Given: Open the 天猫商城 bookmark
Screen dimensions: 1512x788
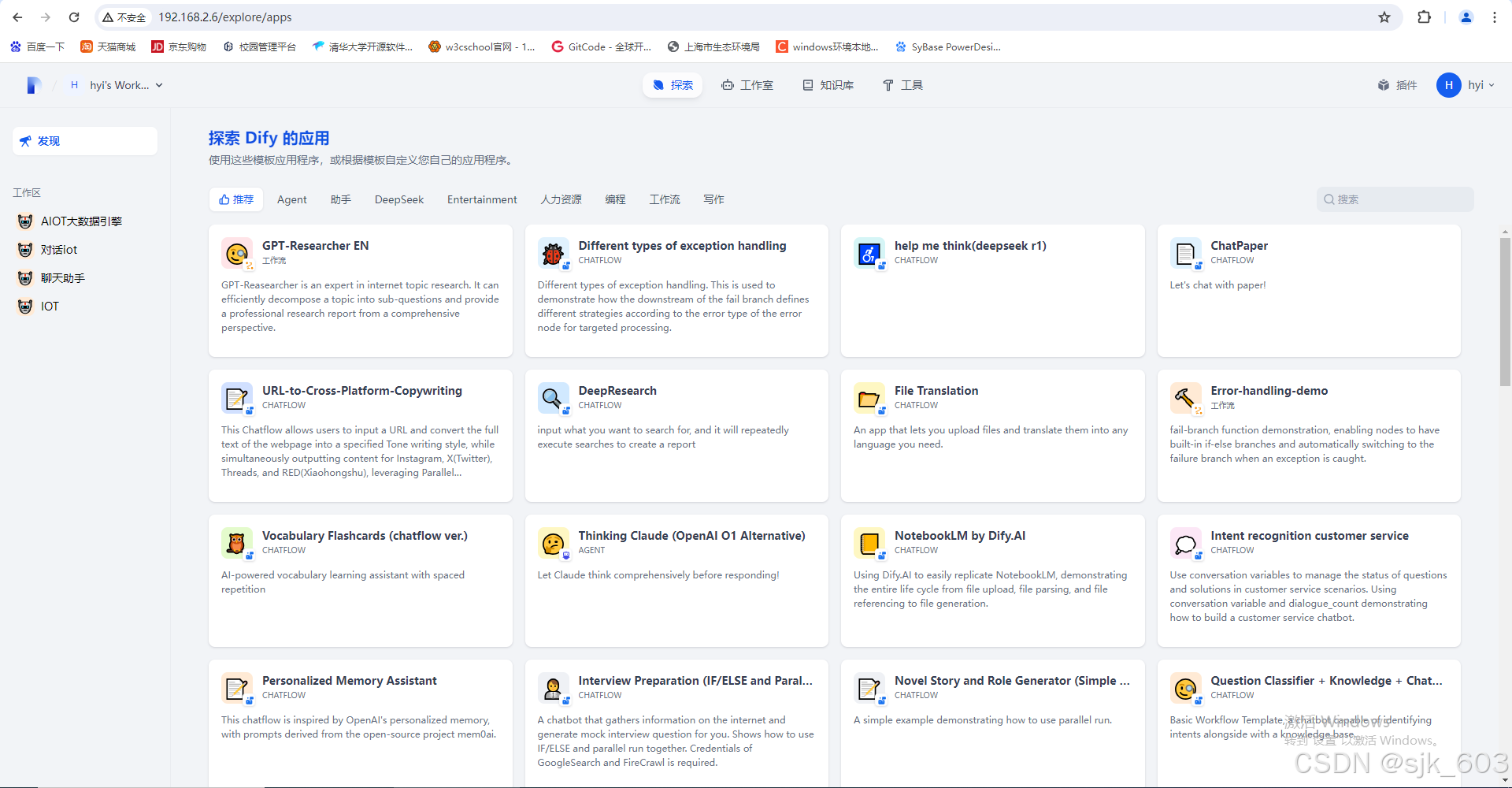Looking at the screenshot, I should tap(108, 46).
